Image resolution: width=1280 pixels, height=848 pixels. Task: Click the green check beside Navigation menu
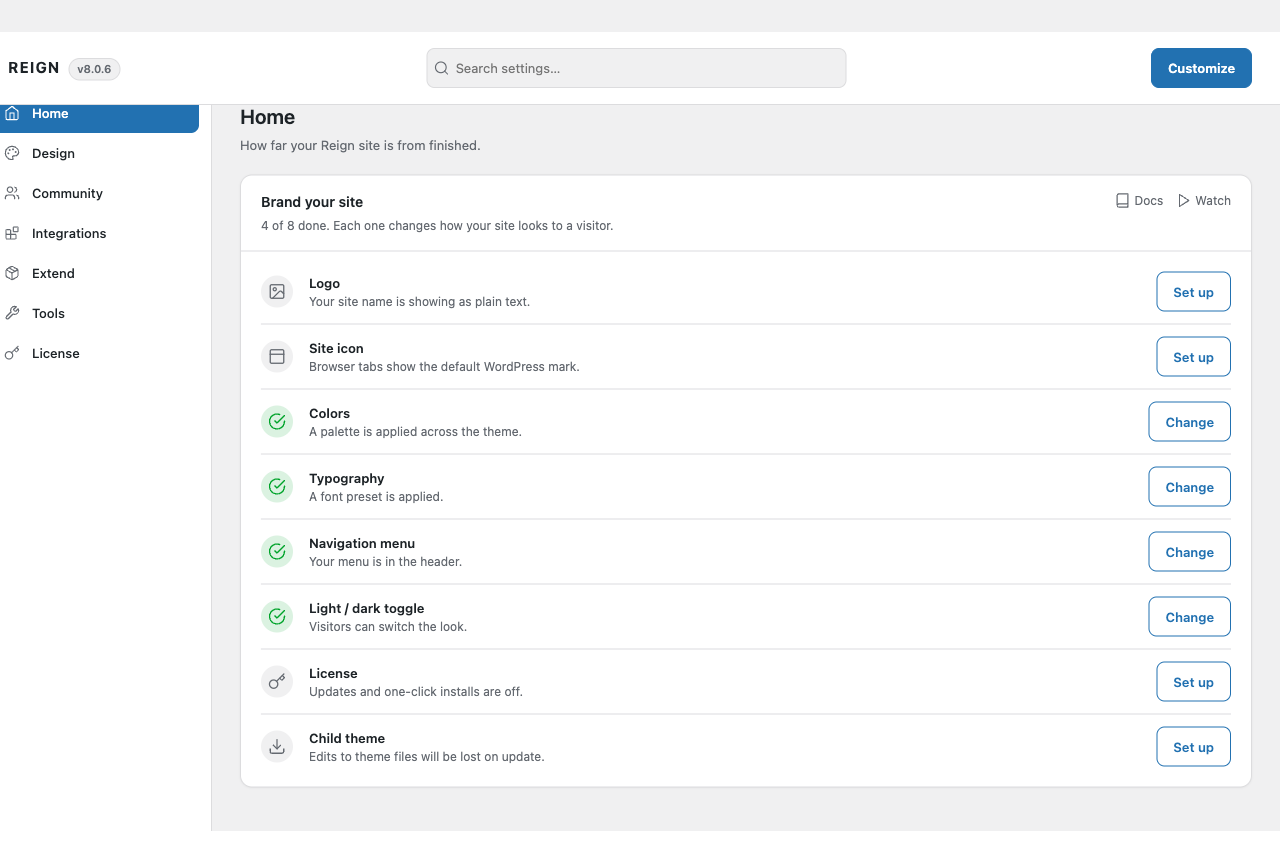pos(277,551)
